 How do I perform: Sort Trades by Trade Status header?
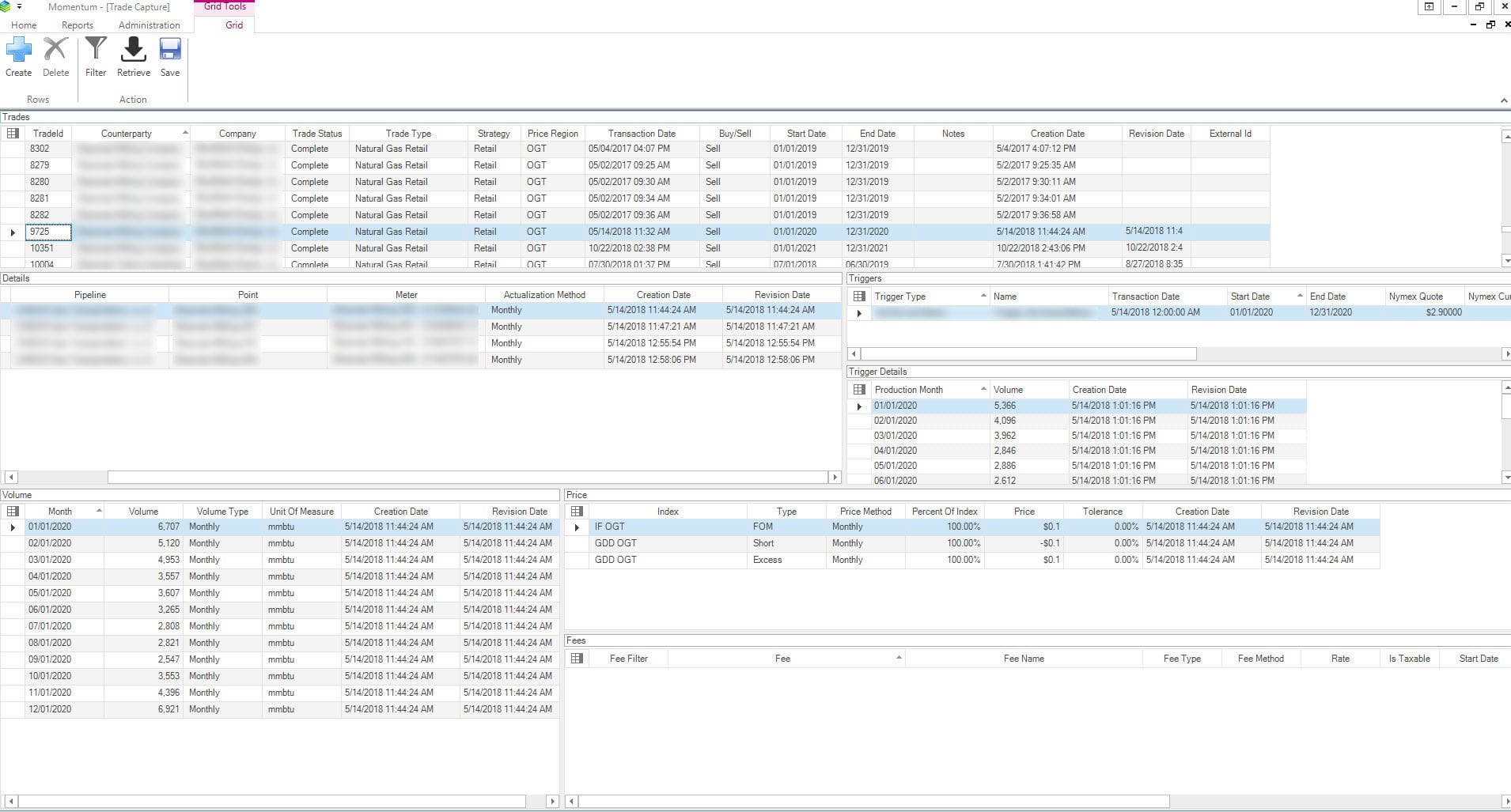coord(317,134)
